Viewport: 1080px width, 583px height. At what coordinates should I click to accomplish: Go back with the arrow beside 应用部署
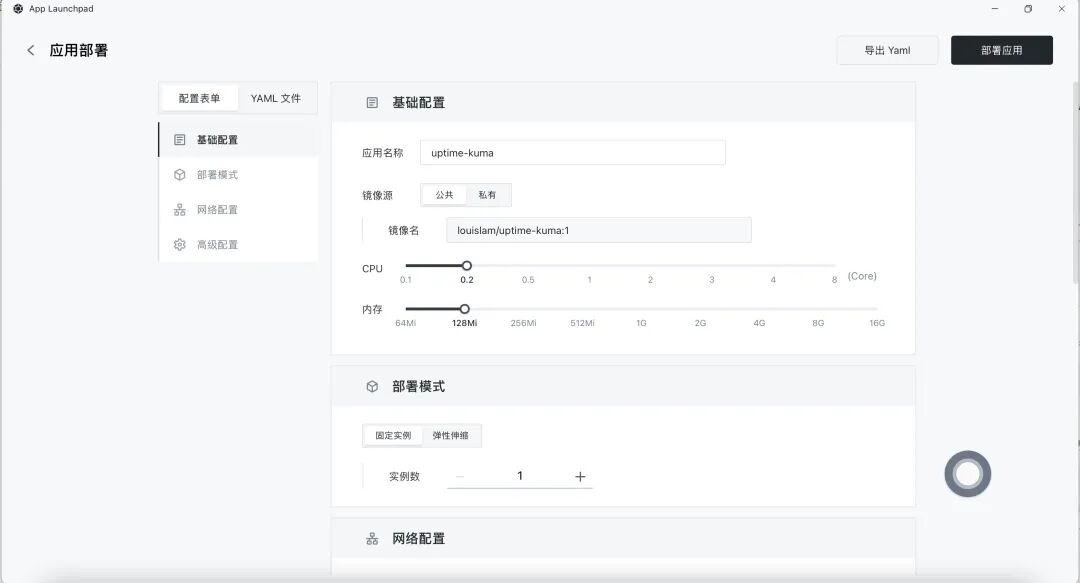click(x=30, y=50)
